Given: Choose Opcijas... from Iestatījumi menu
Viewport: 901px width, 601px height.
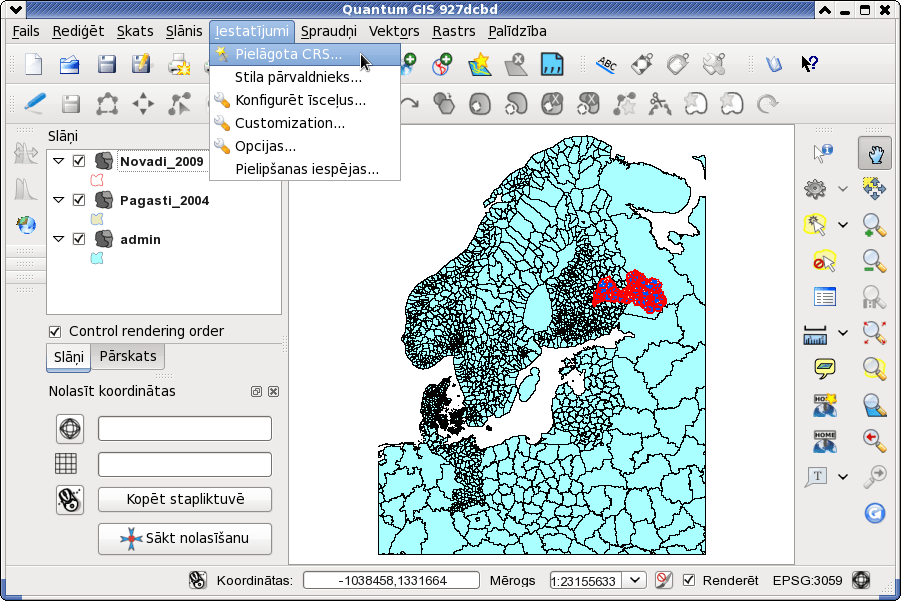Looking at the screenshot, I should pos(305,146).
